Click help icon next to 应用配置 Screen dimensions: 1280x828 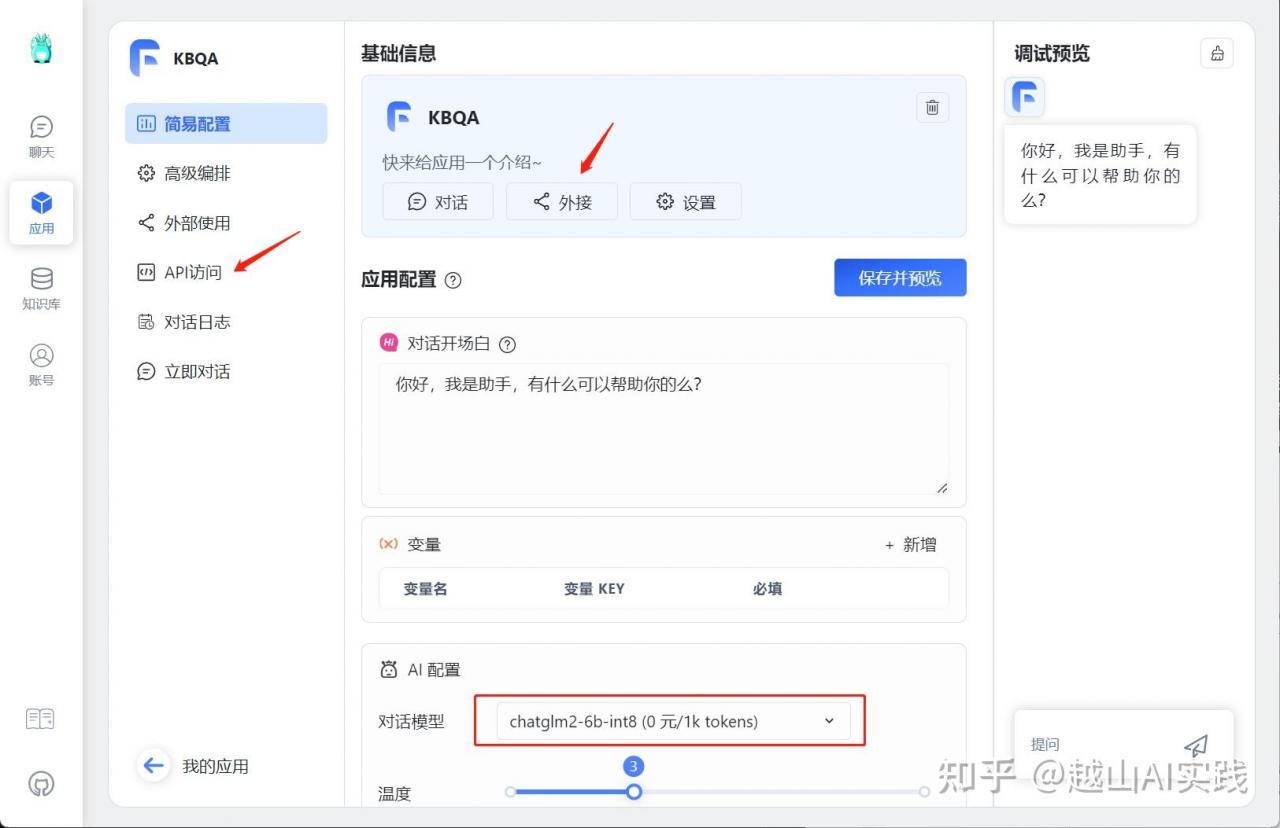click(453, 281)
